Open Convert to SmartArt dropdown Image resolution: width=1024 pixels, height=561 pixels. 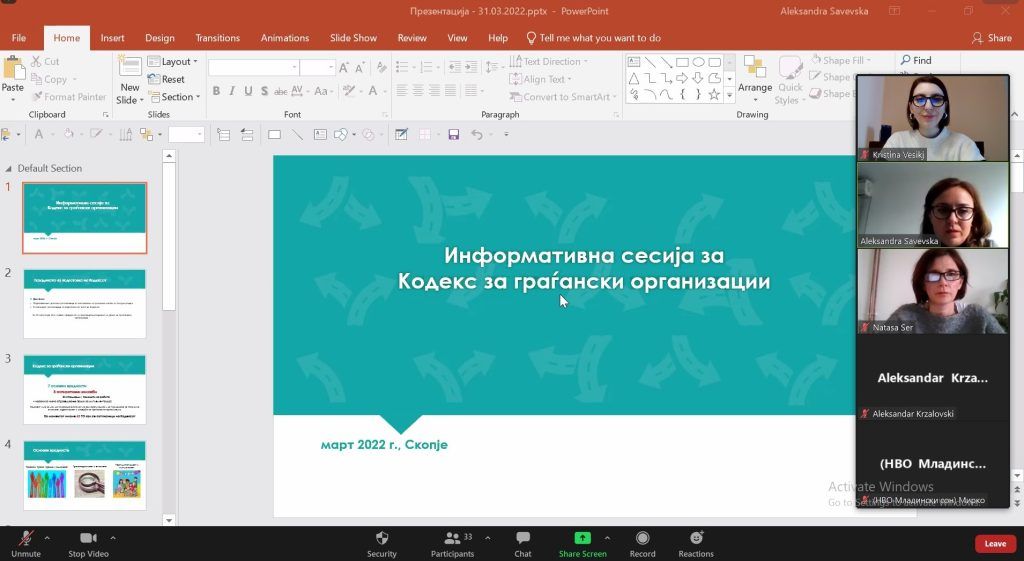tap(563, 97)
